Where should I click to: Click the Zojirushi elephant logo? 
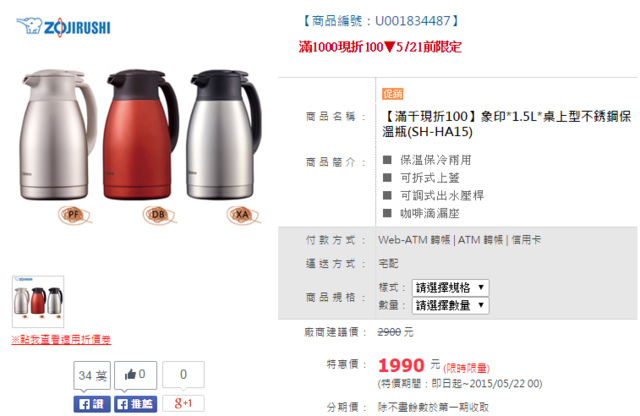(63, 27)
